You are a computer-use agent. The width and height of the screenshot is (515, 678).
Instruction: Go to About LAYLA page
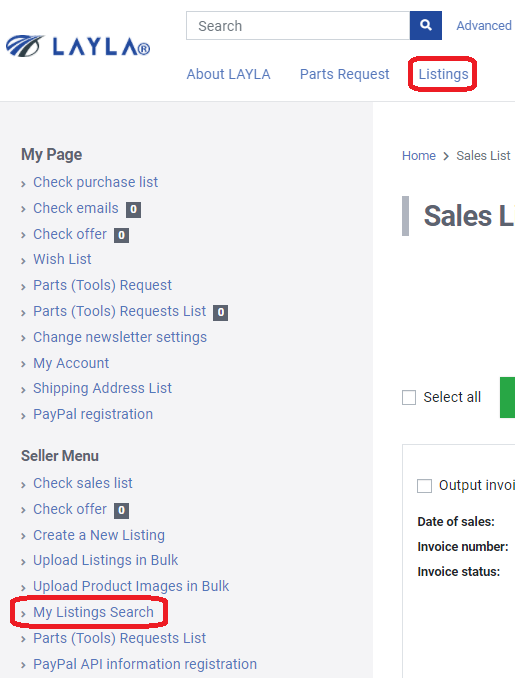tap(228, 74)
